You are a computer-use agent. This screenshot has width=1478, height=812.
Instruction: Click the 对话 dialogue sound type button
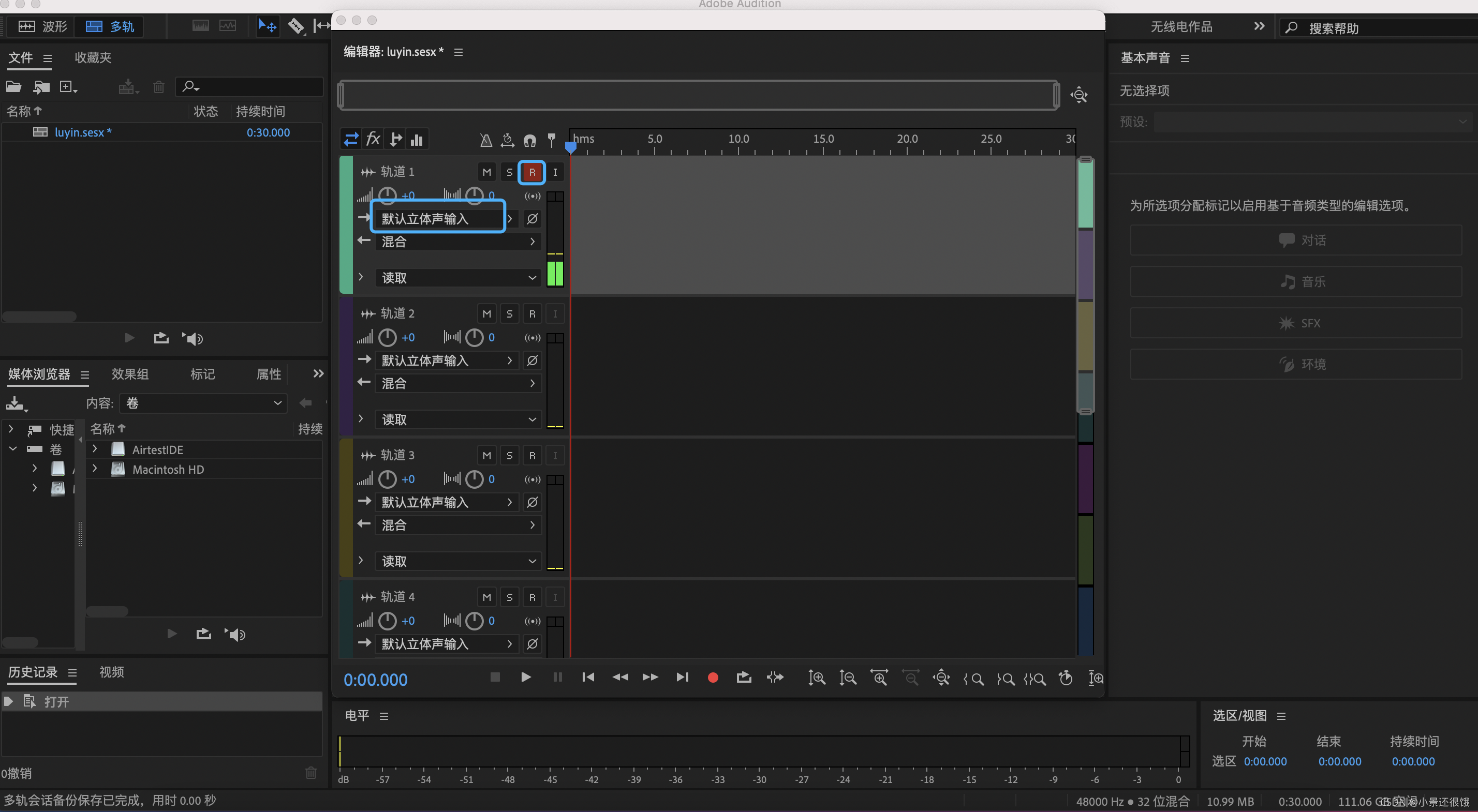1295,240
